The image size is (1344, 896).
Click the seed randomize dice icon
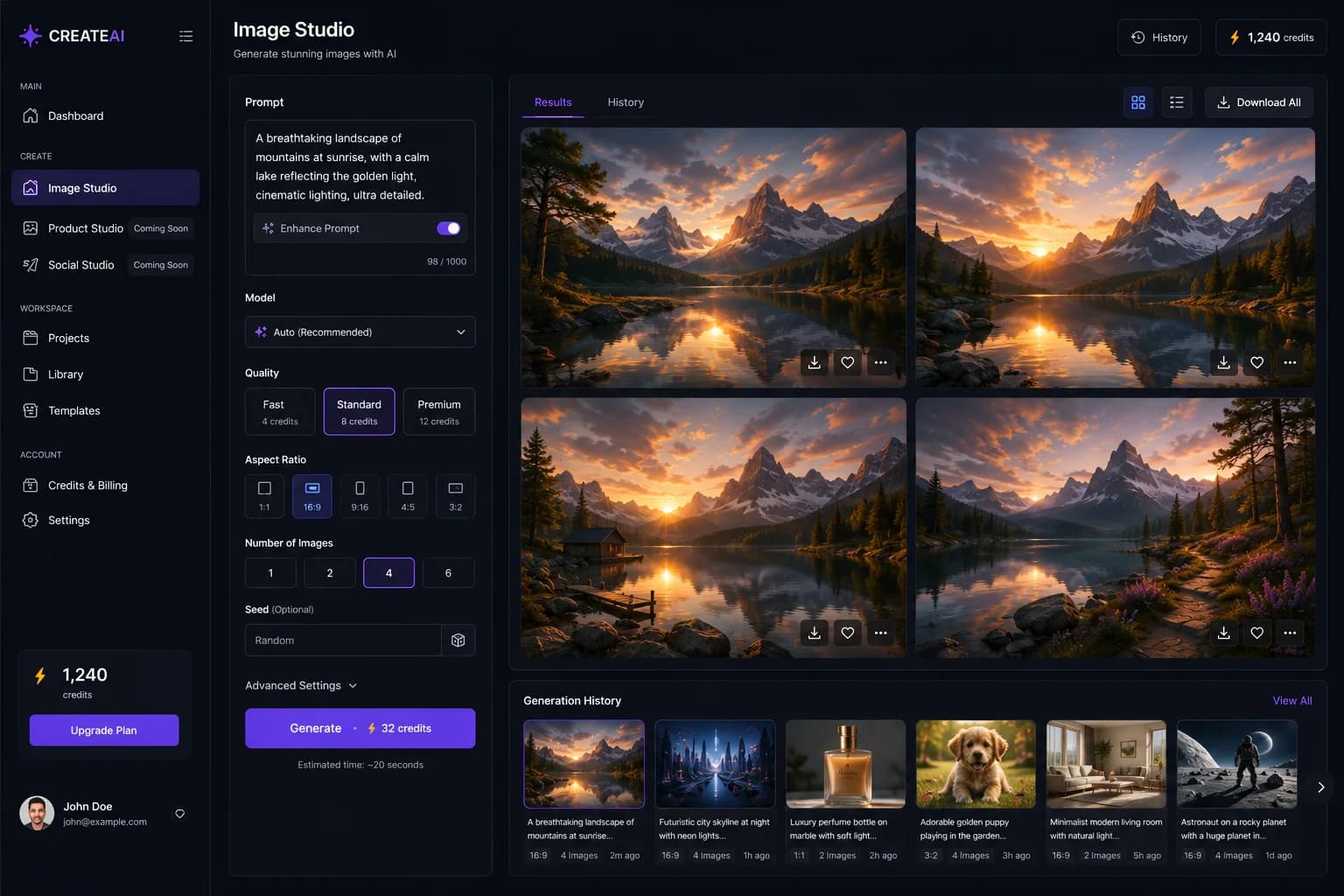pos(458,640)
